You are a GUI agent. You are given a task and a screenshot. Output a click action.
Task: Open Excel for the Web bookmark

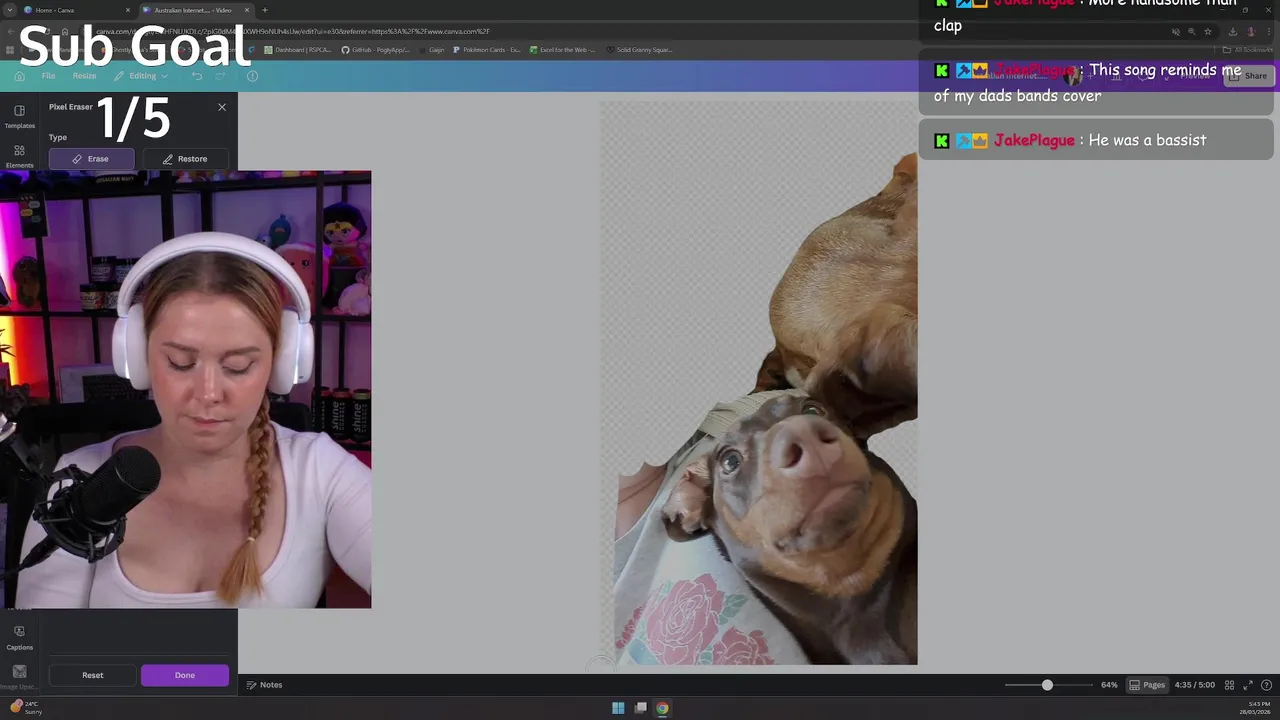562,50
